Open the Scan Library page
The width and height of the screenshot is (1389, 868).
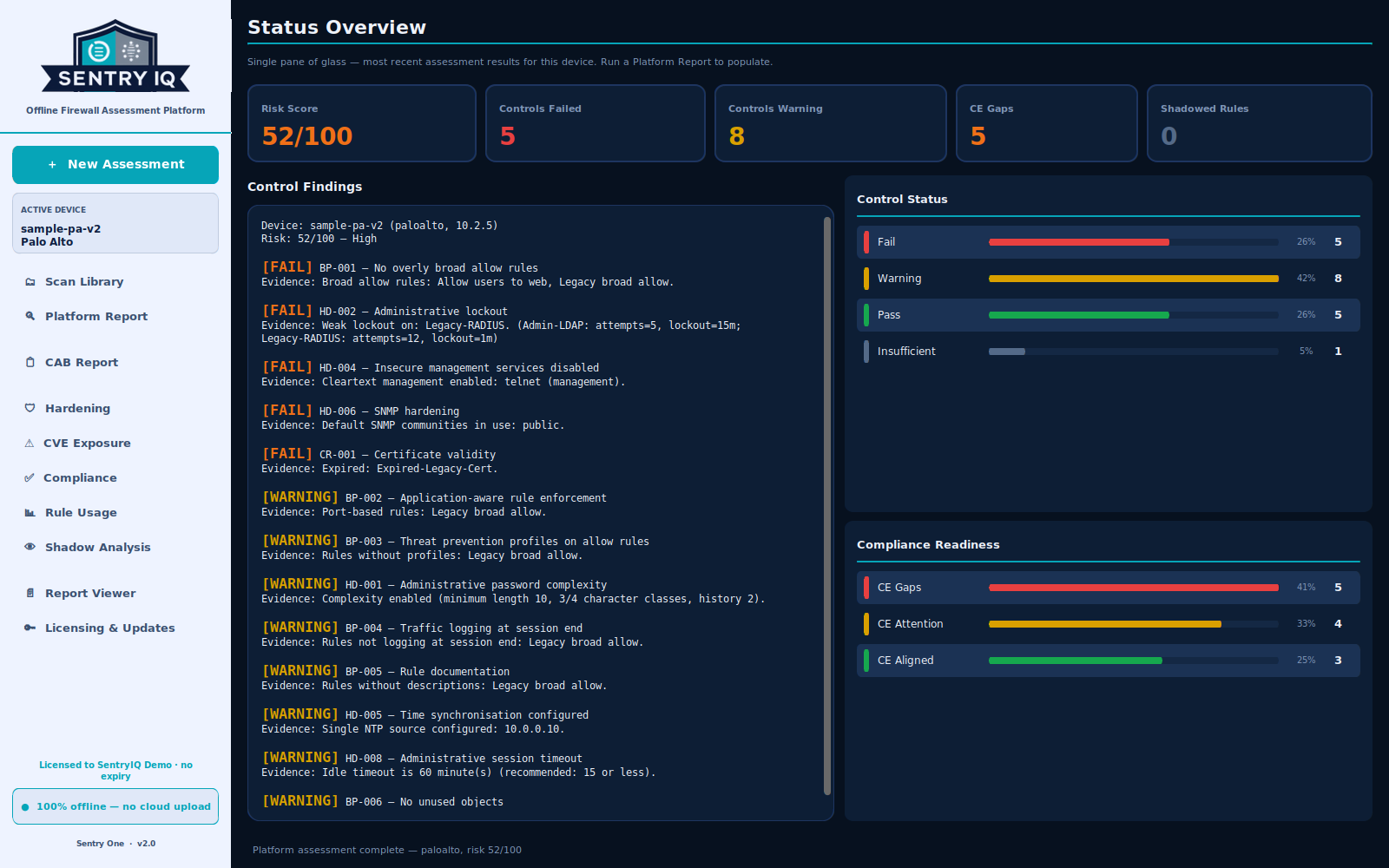(115, 282)
